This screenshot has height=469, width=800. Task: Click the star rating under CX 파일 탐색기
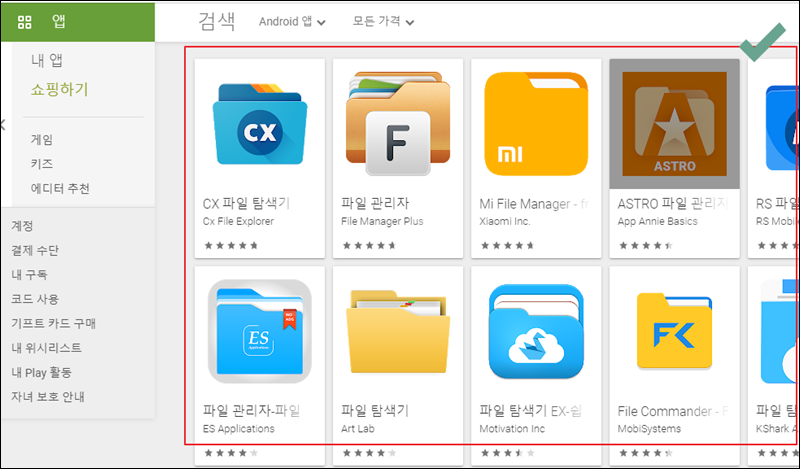point(231,245)
